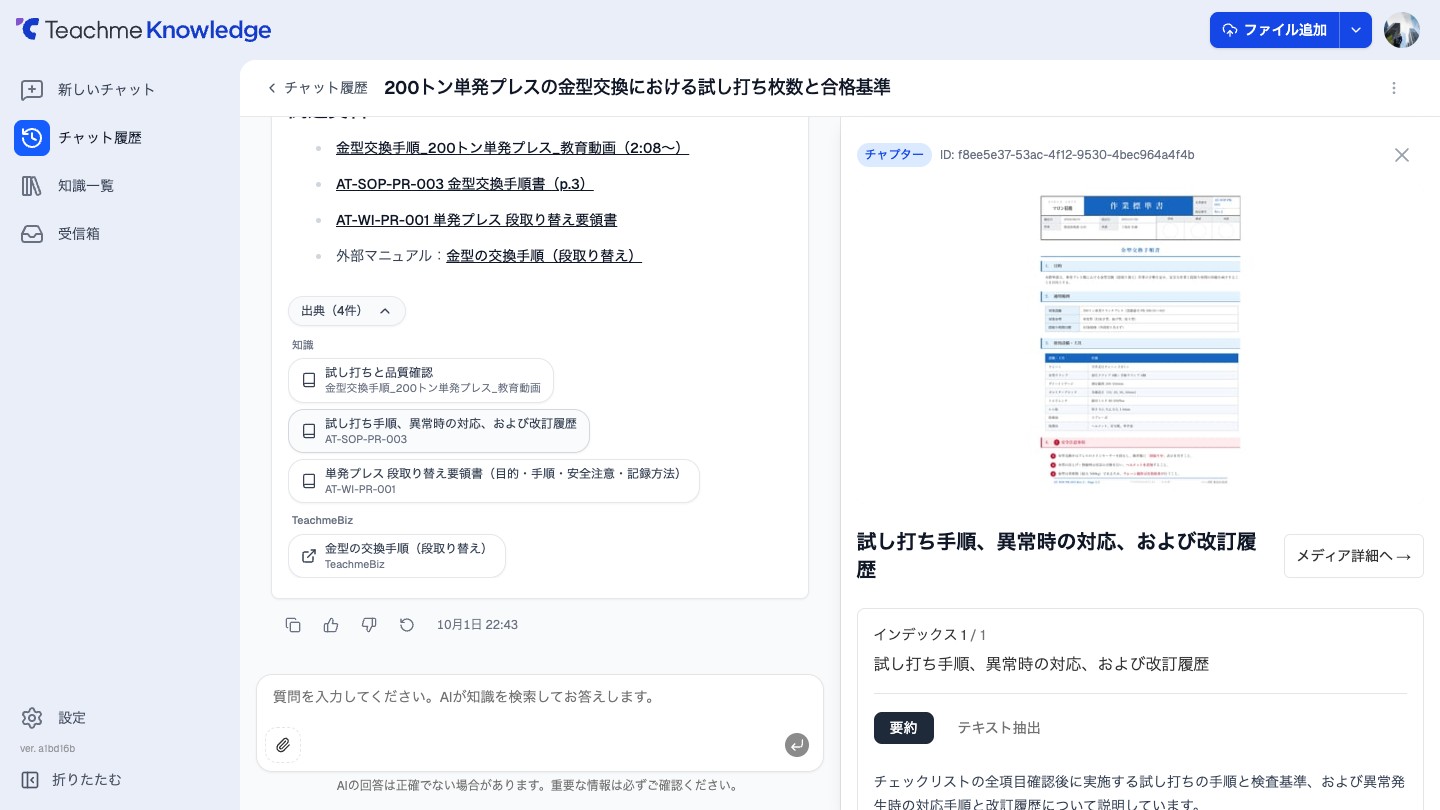Click the cloud upload icon in ファイル追加
This screenshot has height=810, width=1440.
[x=1230, y=30]
